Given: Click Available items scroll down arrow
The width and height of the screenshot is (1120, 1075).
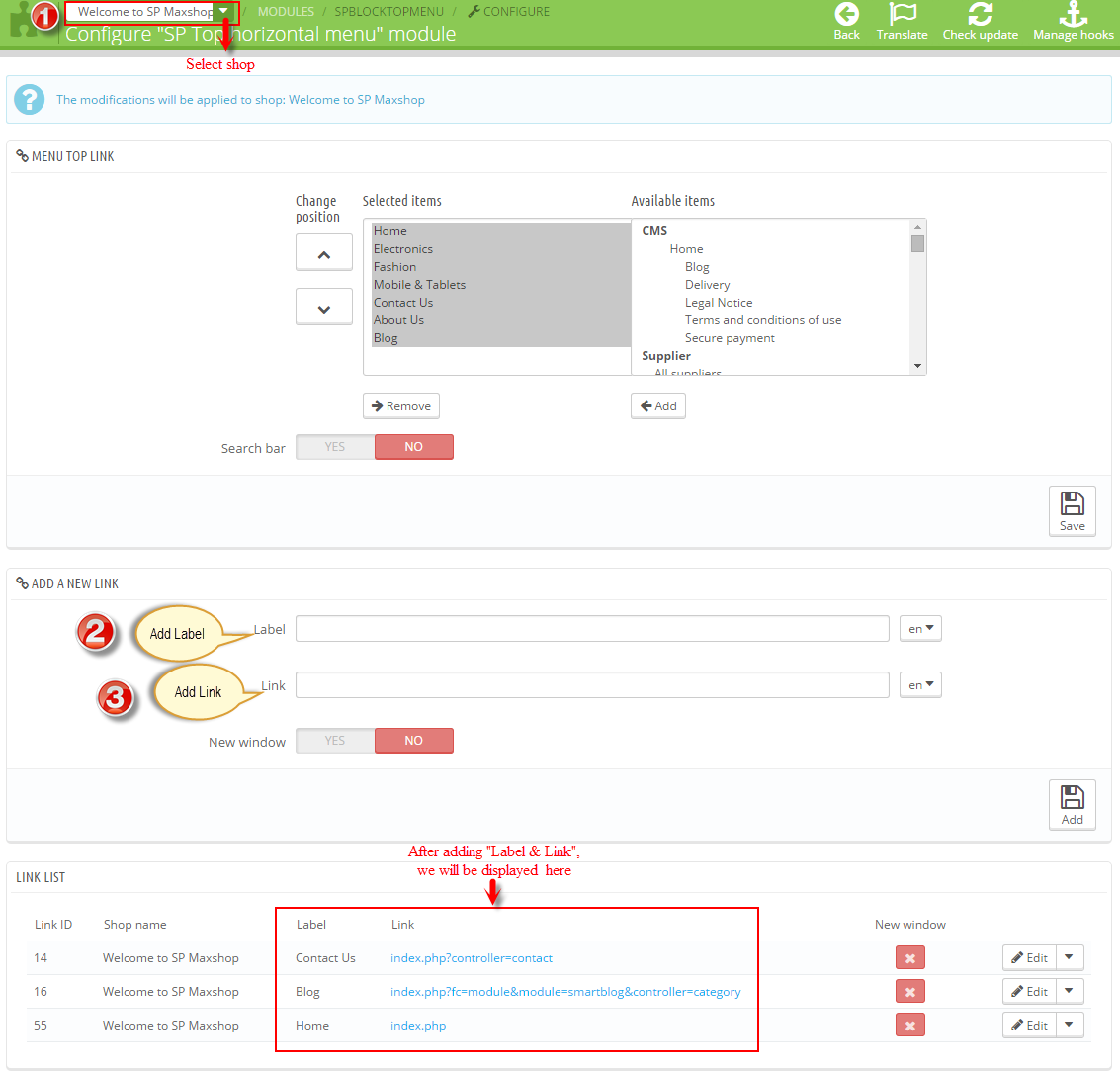Looking at the screenshot, I should click(x=918, y=366).
